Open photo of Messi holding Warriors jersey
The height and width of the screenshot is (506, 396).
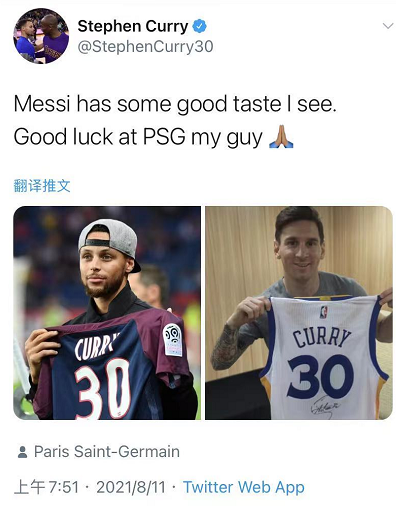pos(299,313)
